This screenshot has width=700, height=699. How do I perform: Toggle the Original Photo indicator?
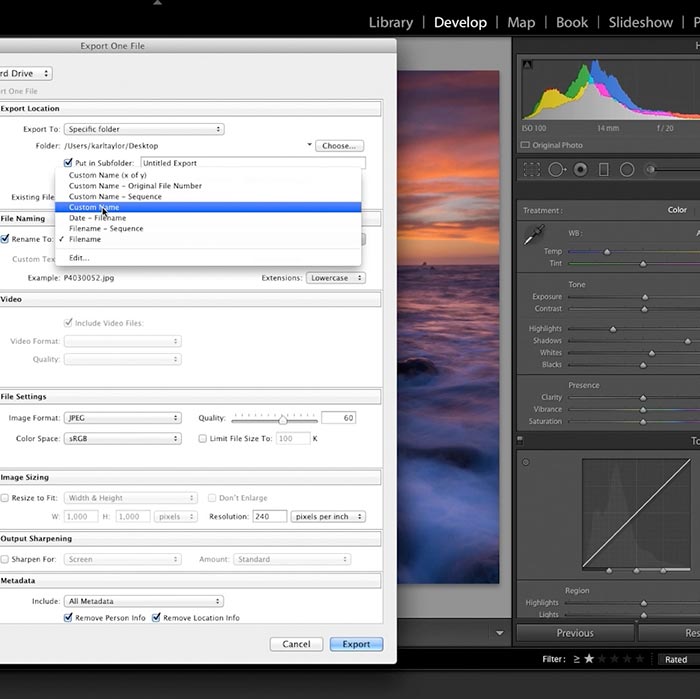coord(525,145)
